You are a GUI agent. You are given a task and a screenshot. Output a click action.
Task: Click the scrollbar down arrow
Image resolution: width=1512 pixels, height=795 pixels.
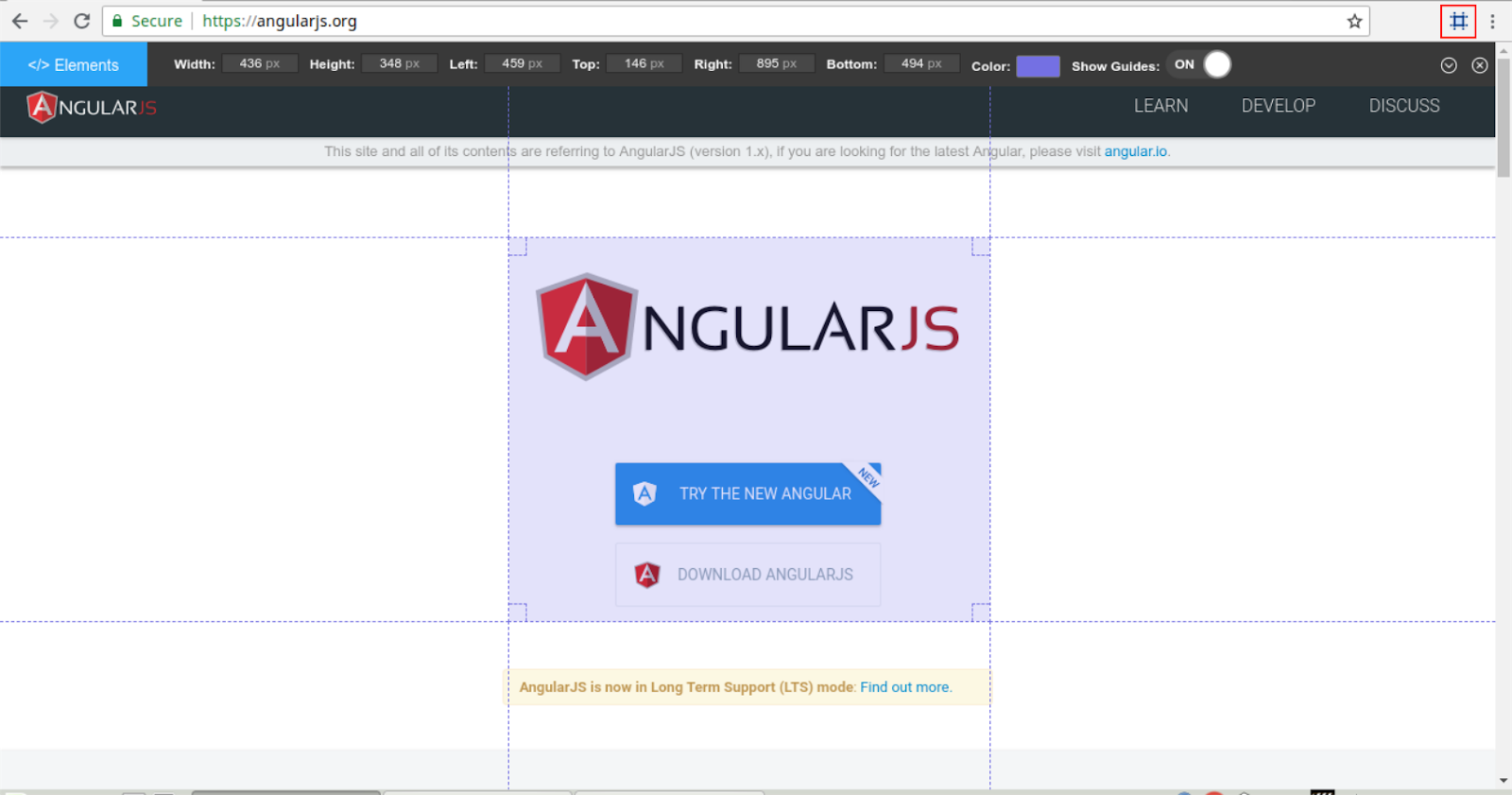pos(1503,781)
